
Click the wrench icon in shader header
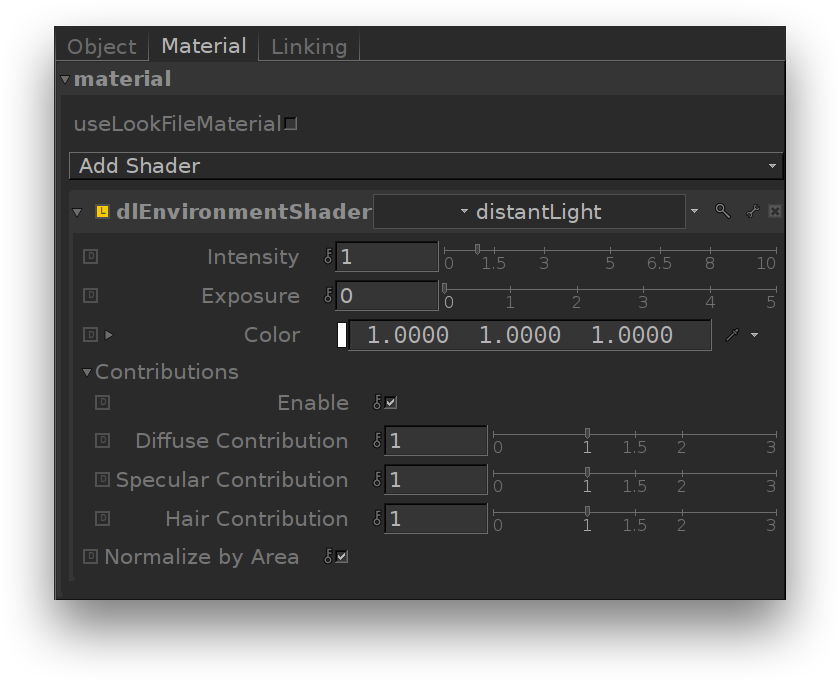point(752,211)
